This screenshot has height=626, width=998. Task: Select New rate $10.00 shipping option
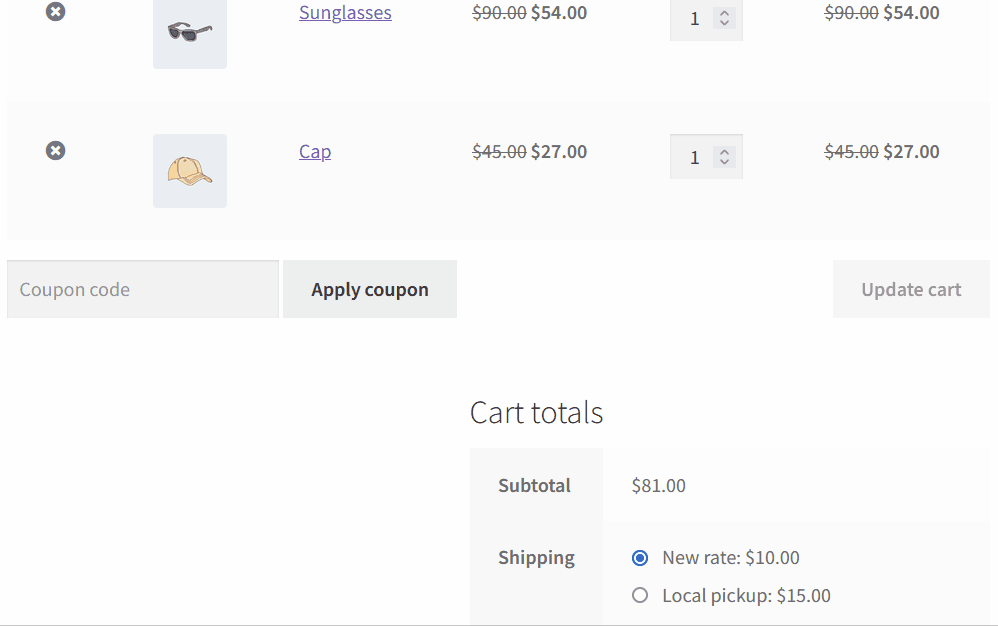[640, 558]
